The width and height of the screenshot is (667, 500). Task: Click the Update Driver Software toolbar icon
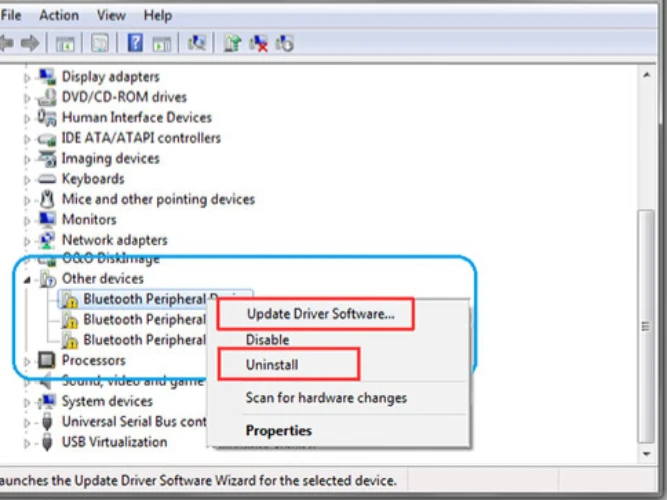pos(233,43)
